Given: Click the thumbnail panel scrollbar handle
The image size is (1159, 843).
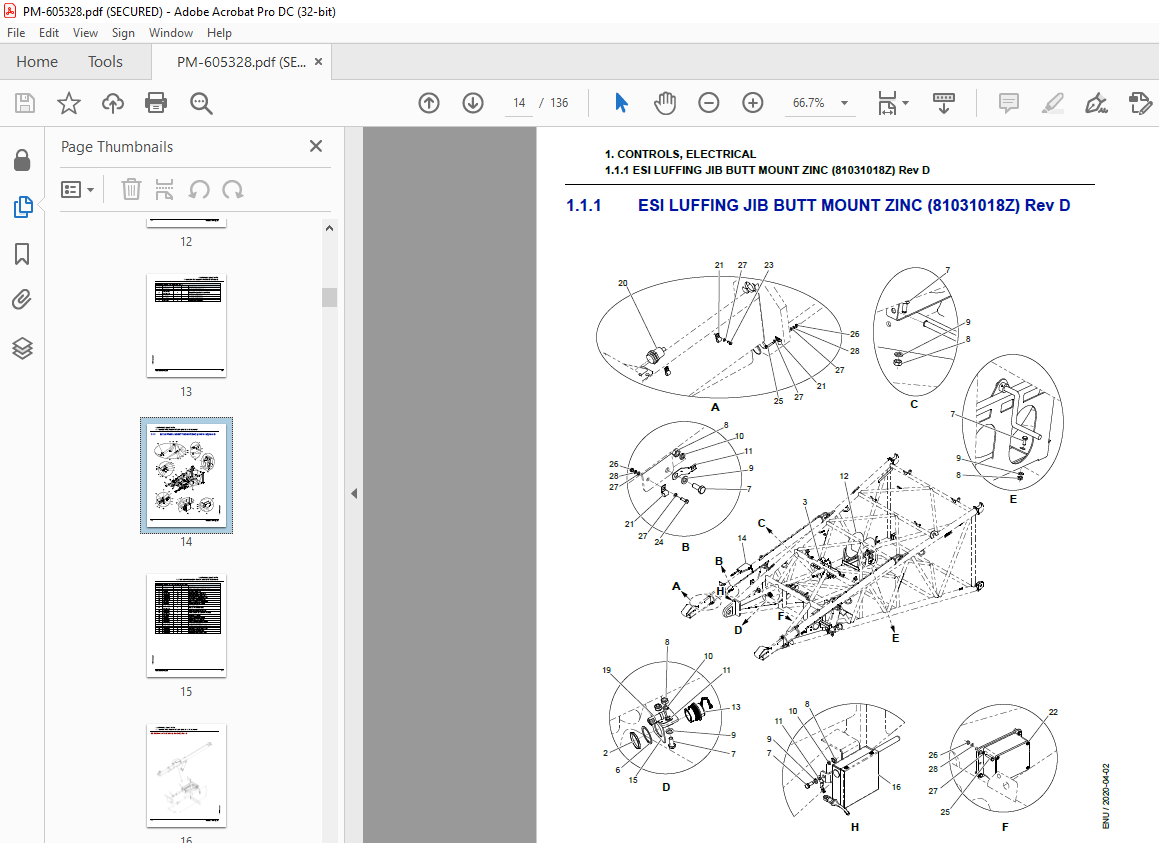Looking at the screenshot, I should click(329, 297).
